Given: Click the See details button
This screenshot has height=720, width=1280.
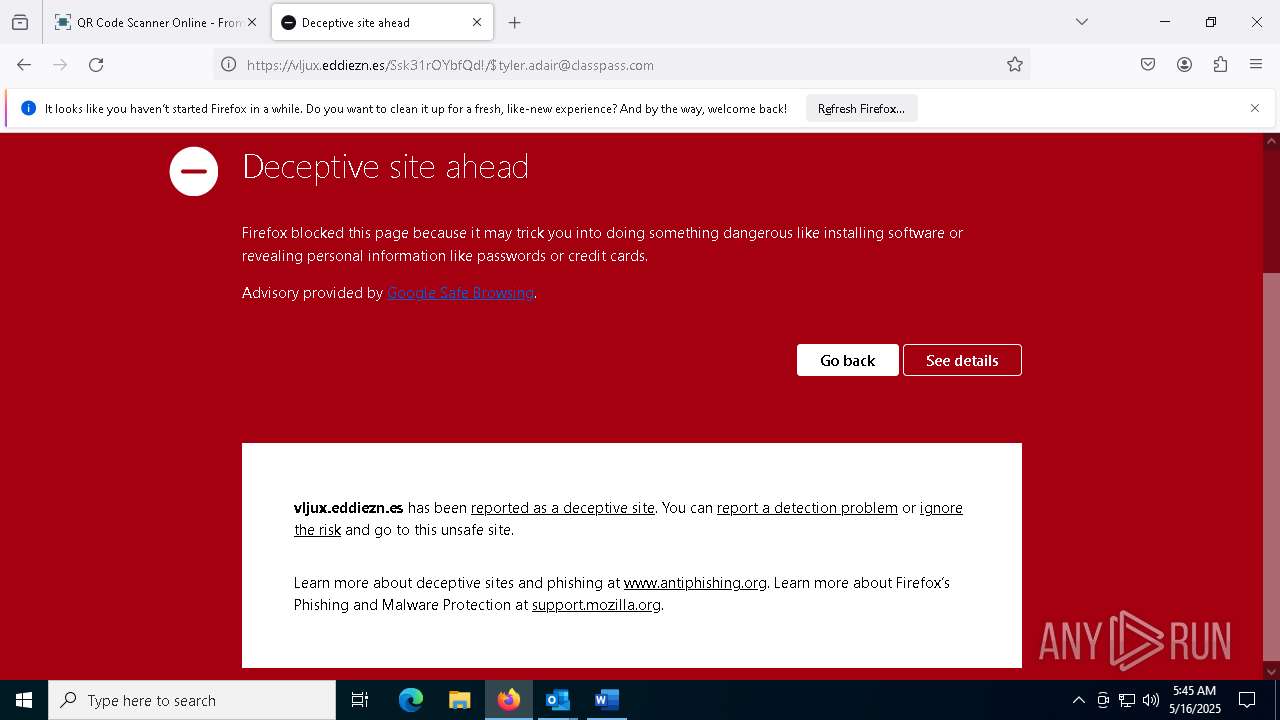Looking at the screenshot, I should pos(962,360).
